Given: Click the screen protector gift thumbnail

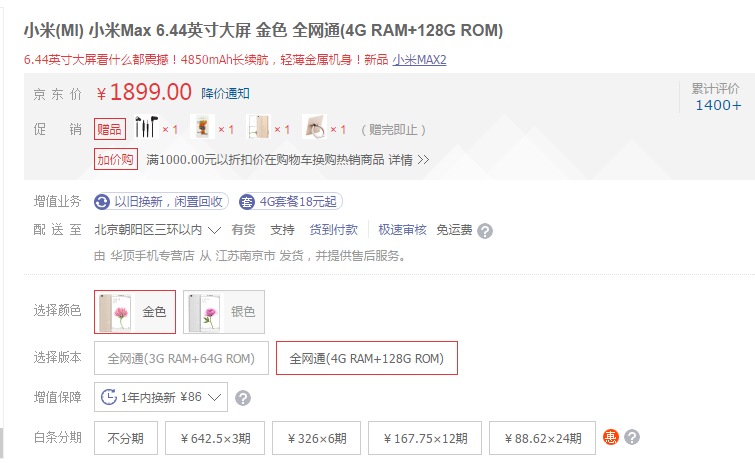Looking at the screenshot, I should (203, 128).
